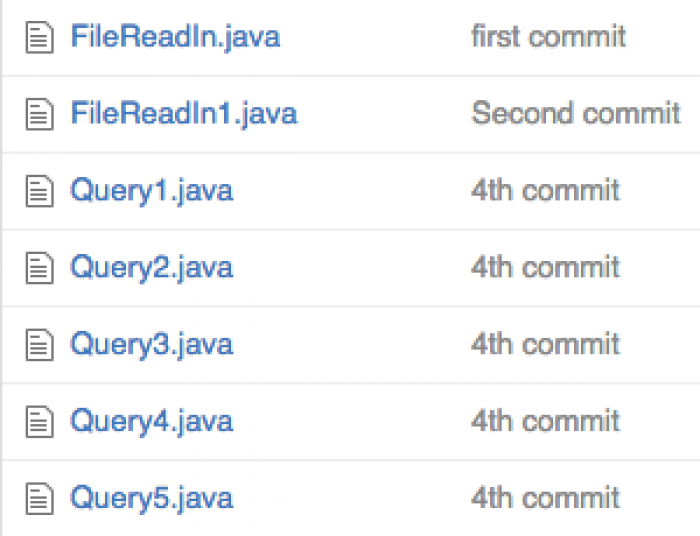Click the file icon beside Query1.java
The width and height of the screenshot is (700, 536).
[x=40, y=191]
